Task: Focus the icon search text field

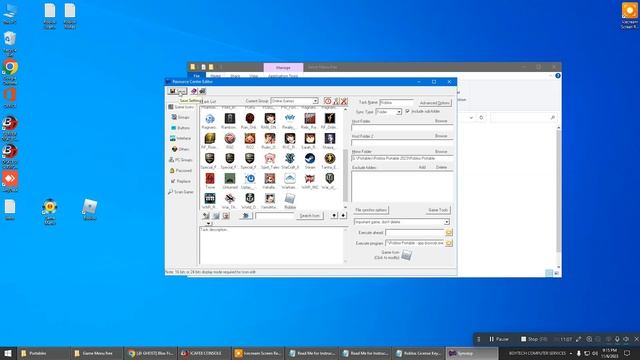Action: [x=274, y=216]
